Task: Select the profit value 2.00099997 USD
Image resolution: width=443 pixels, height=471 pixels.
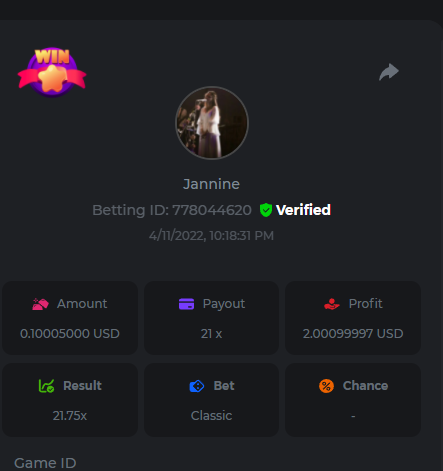Action: pyautogui.click(x=353, y=334)
